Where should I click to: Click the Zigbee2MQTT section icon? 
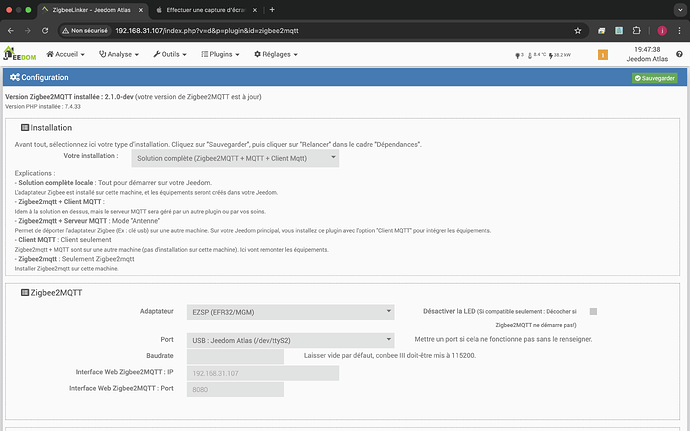pos(25,292)
